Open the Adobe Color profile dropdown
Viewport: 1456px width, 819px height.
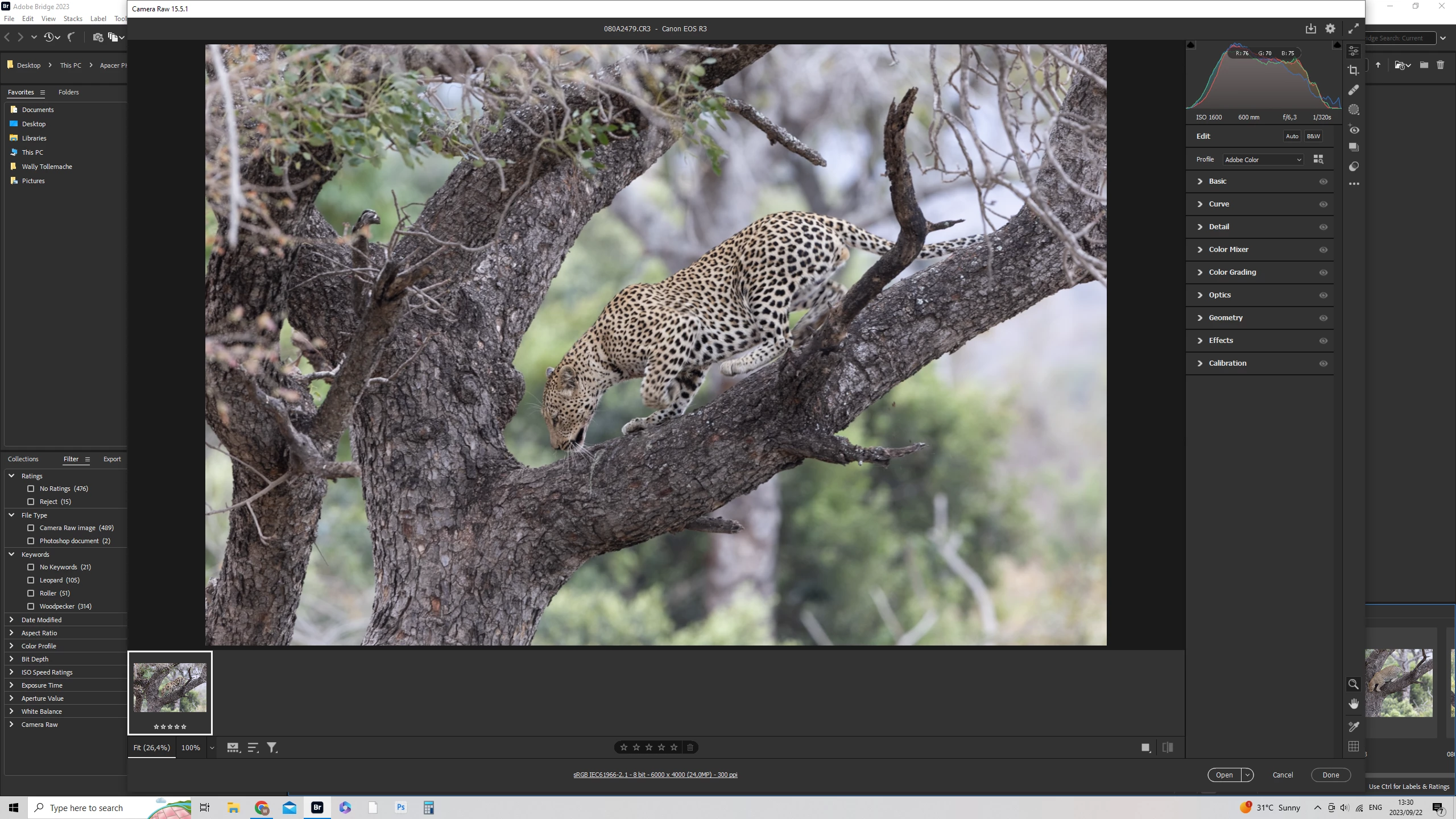[1263, 160]
